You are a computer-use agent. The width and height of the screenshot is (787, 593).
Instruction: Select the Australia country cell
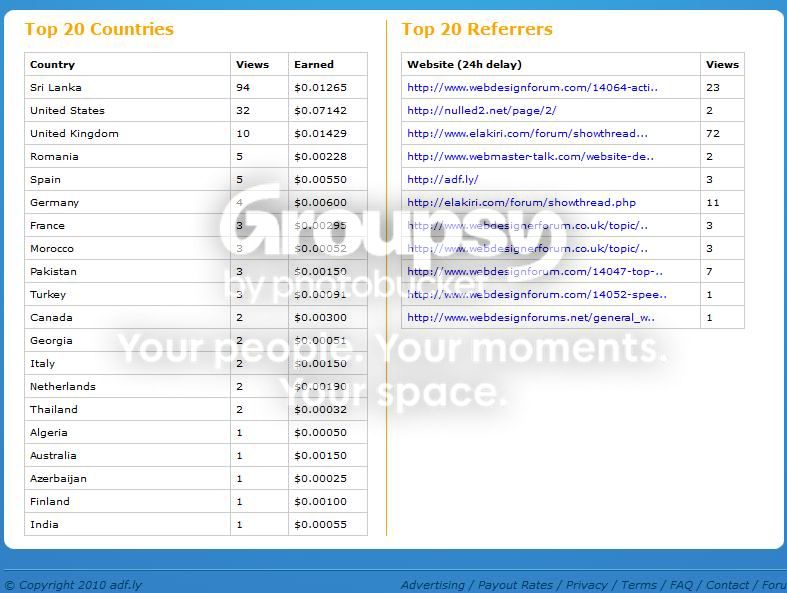[127, 456]
